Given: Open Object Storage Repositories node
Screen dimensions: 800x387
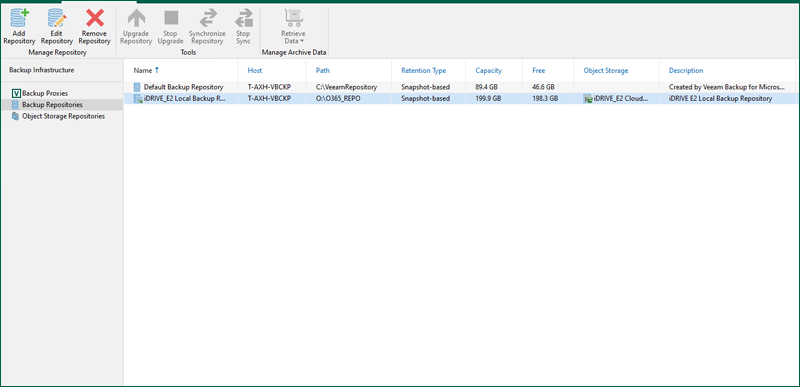Looking at the screenshot, I should (63, 116).
